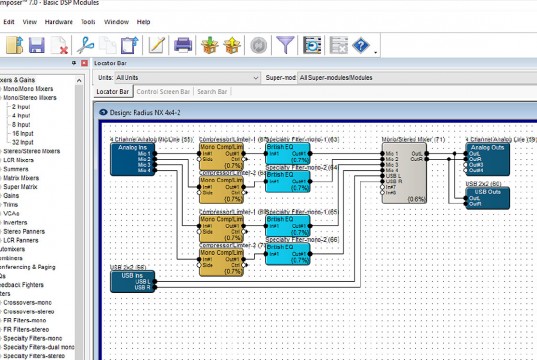Click the module tree scroll up arrow
The image size is (537, 360).
[79, 80]
